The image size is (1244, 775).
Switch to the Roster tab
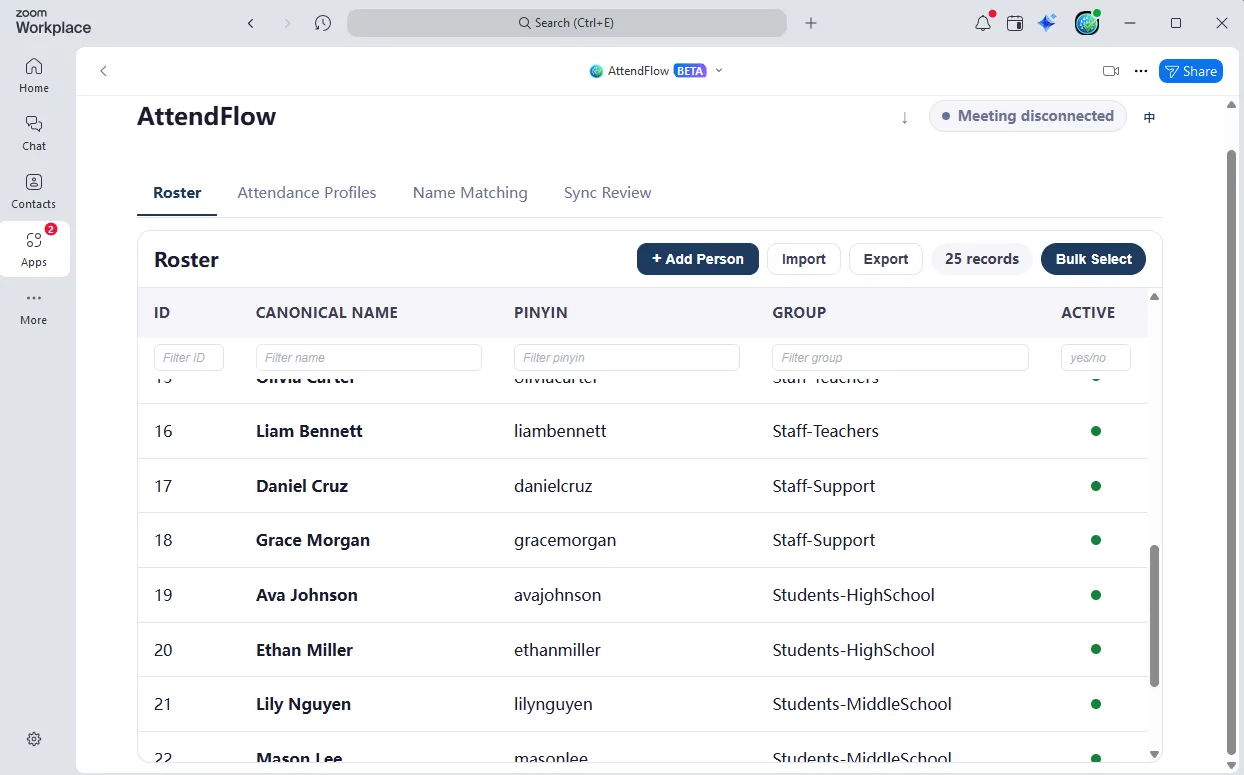(177, 192)
